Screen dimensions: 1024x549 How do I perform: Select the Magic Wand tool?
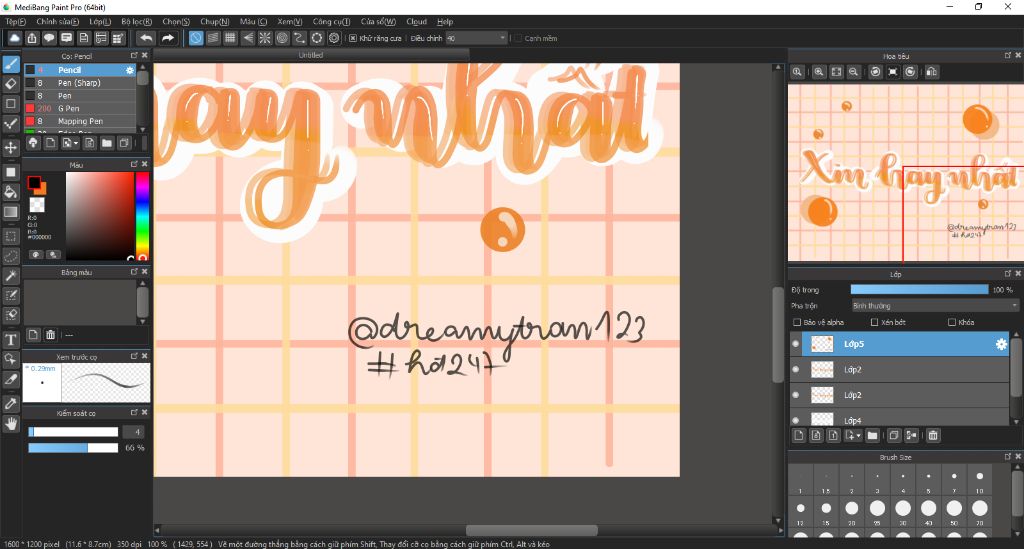(10, 275)
